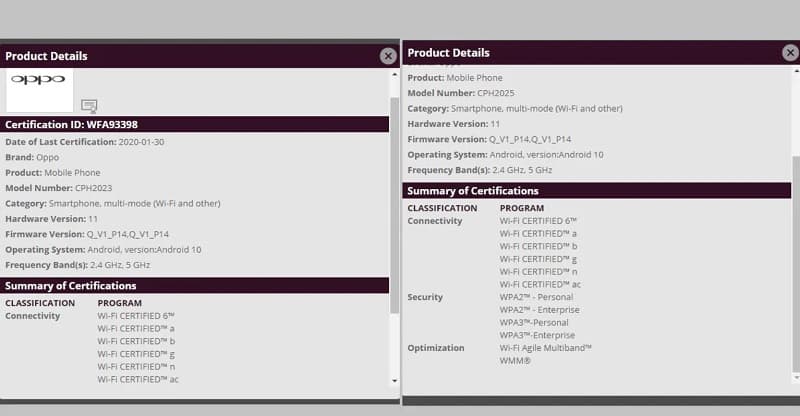
Task: Click scroll-down arrow in CPH2025 panel
Action: (x=796, y=378)
